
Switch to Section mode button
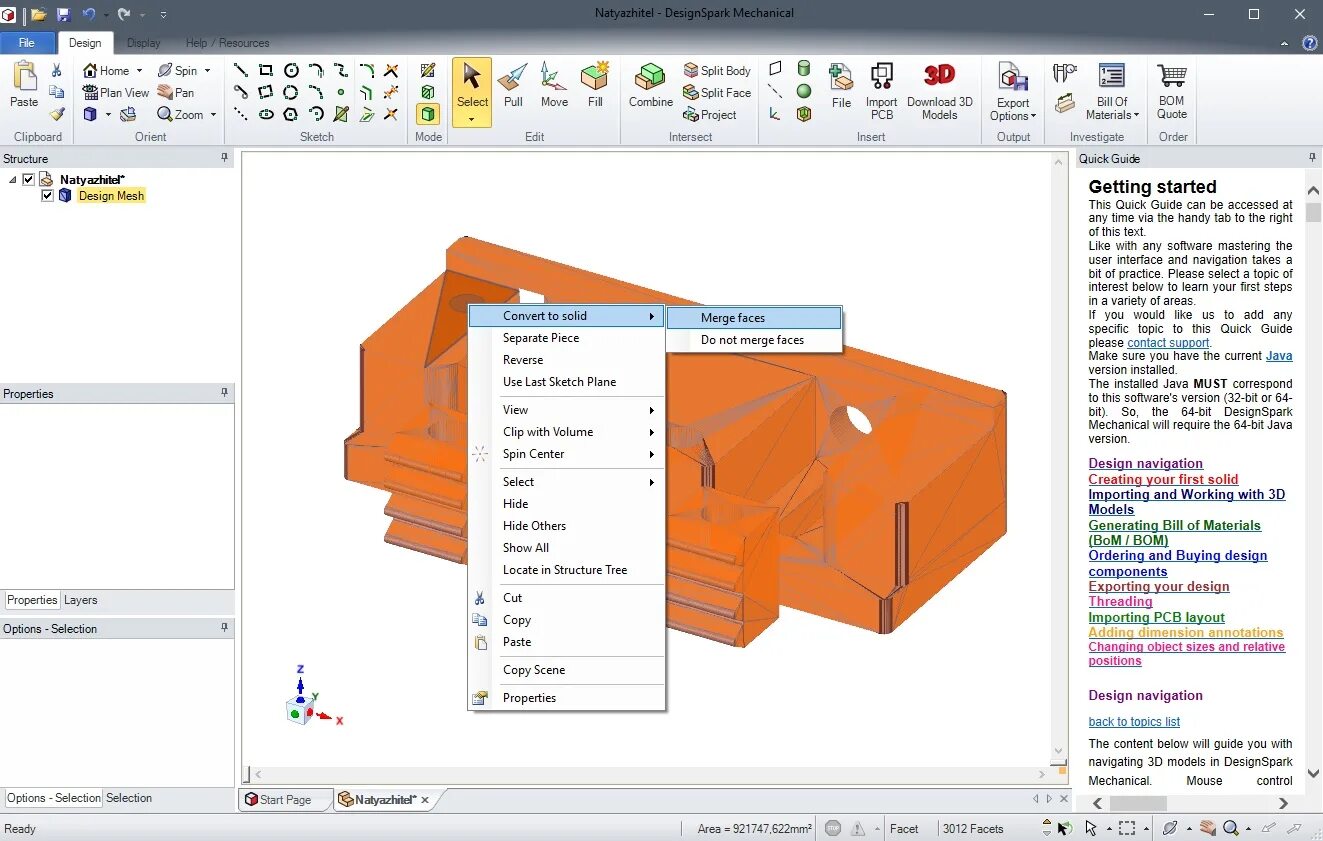[428, 92]
